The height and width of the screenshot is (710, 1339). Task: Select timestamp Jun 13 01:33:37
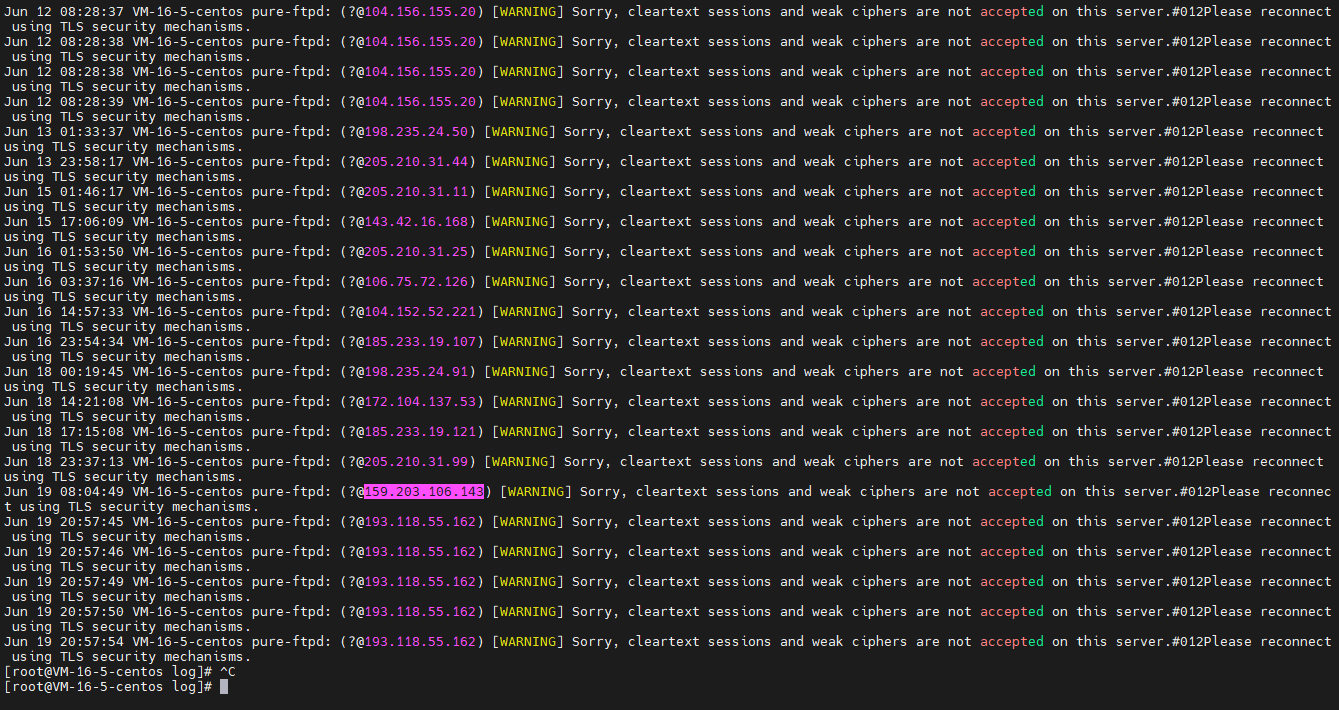point(64,132)
